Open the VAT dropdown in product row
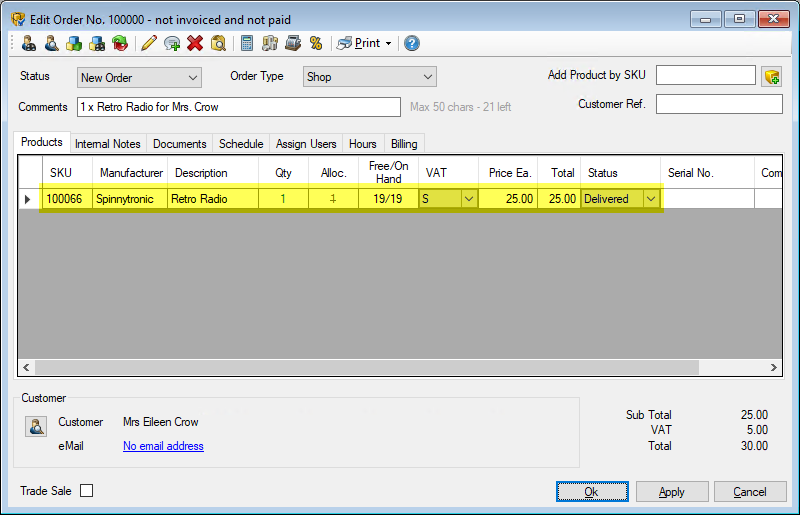Viewport: 800px width, 515px height. pos(468,199)
